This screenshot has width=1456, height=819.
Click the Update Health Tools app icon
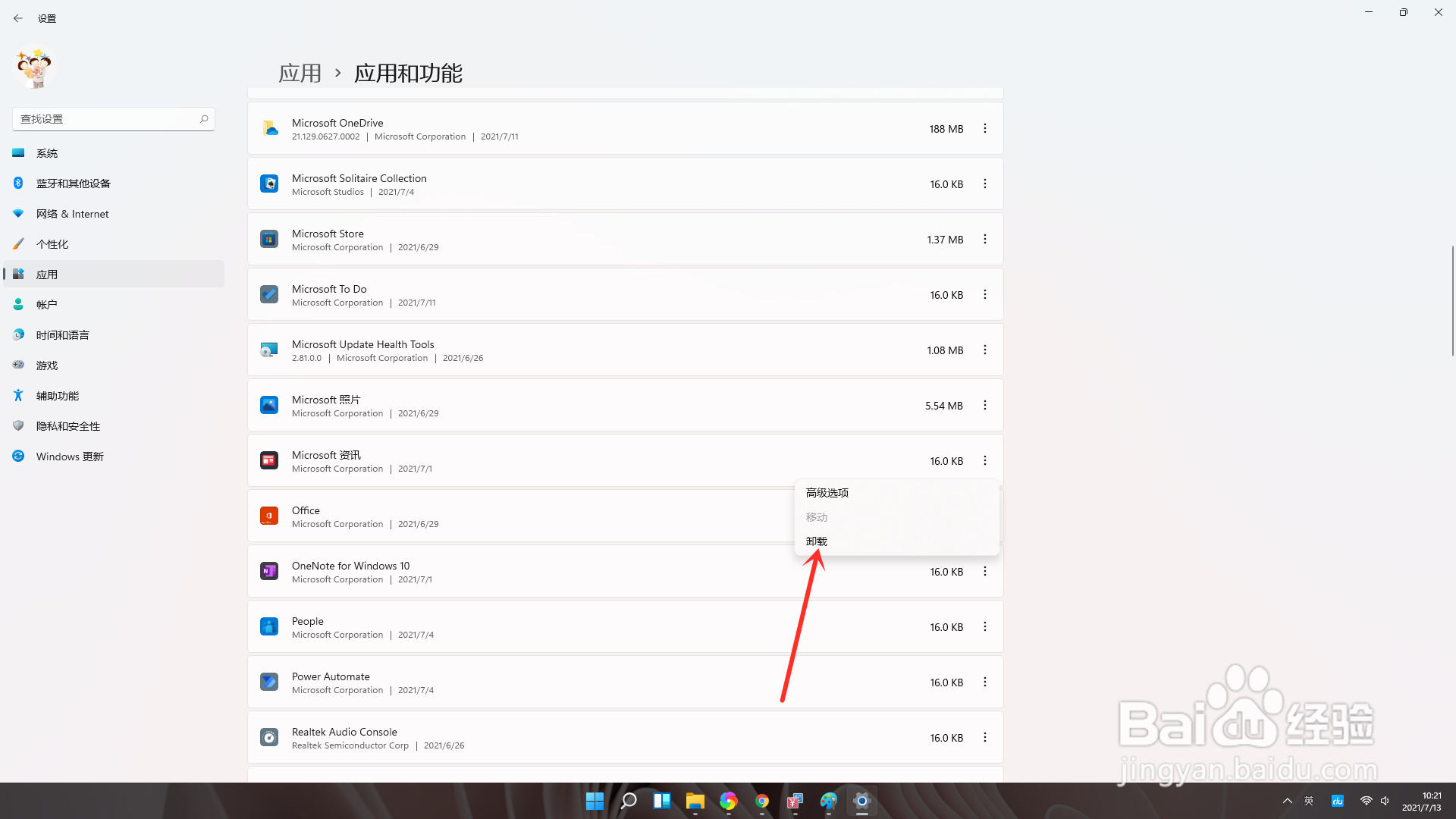pos(269,350)
